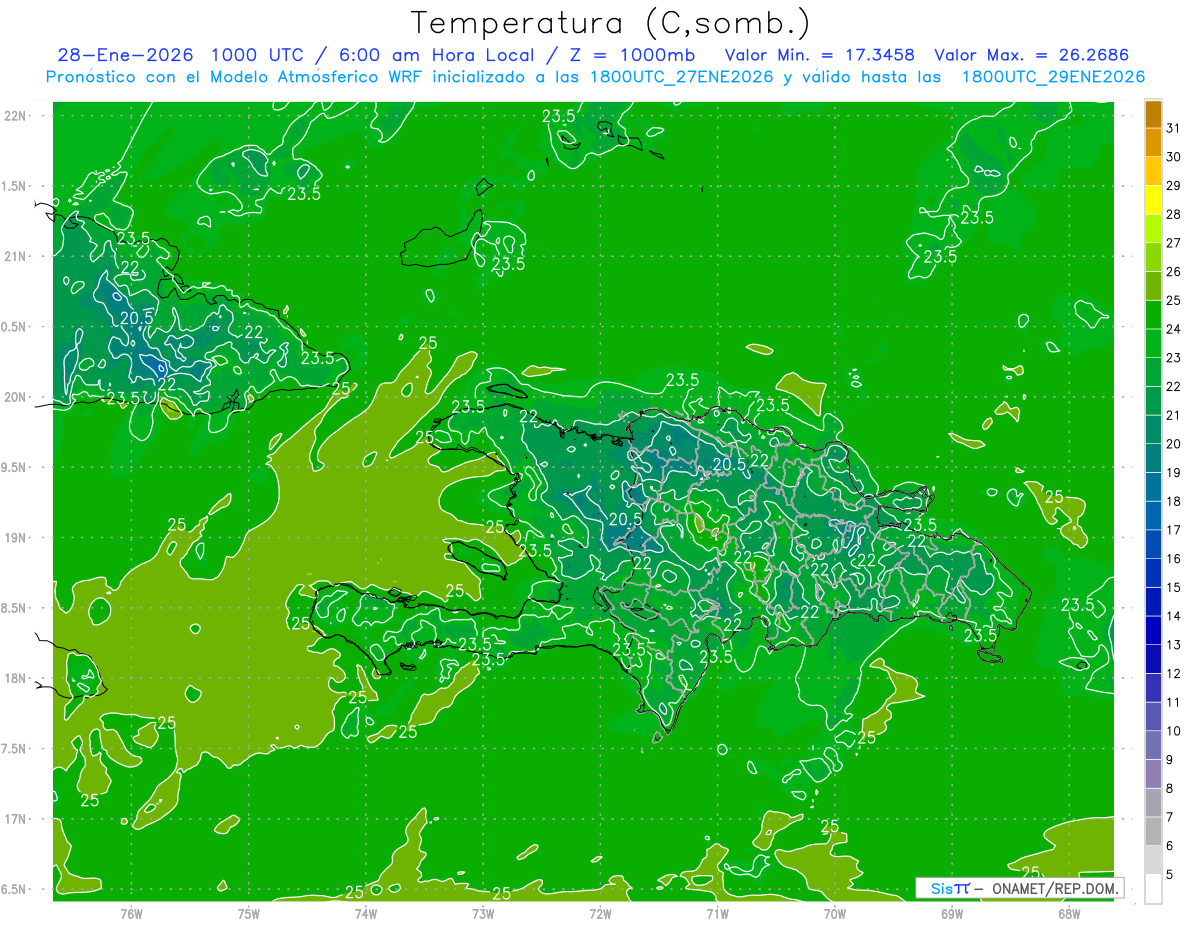Click the colorbar label '20'

coord(1174,444)
